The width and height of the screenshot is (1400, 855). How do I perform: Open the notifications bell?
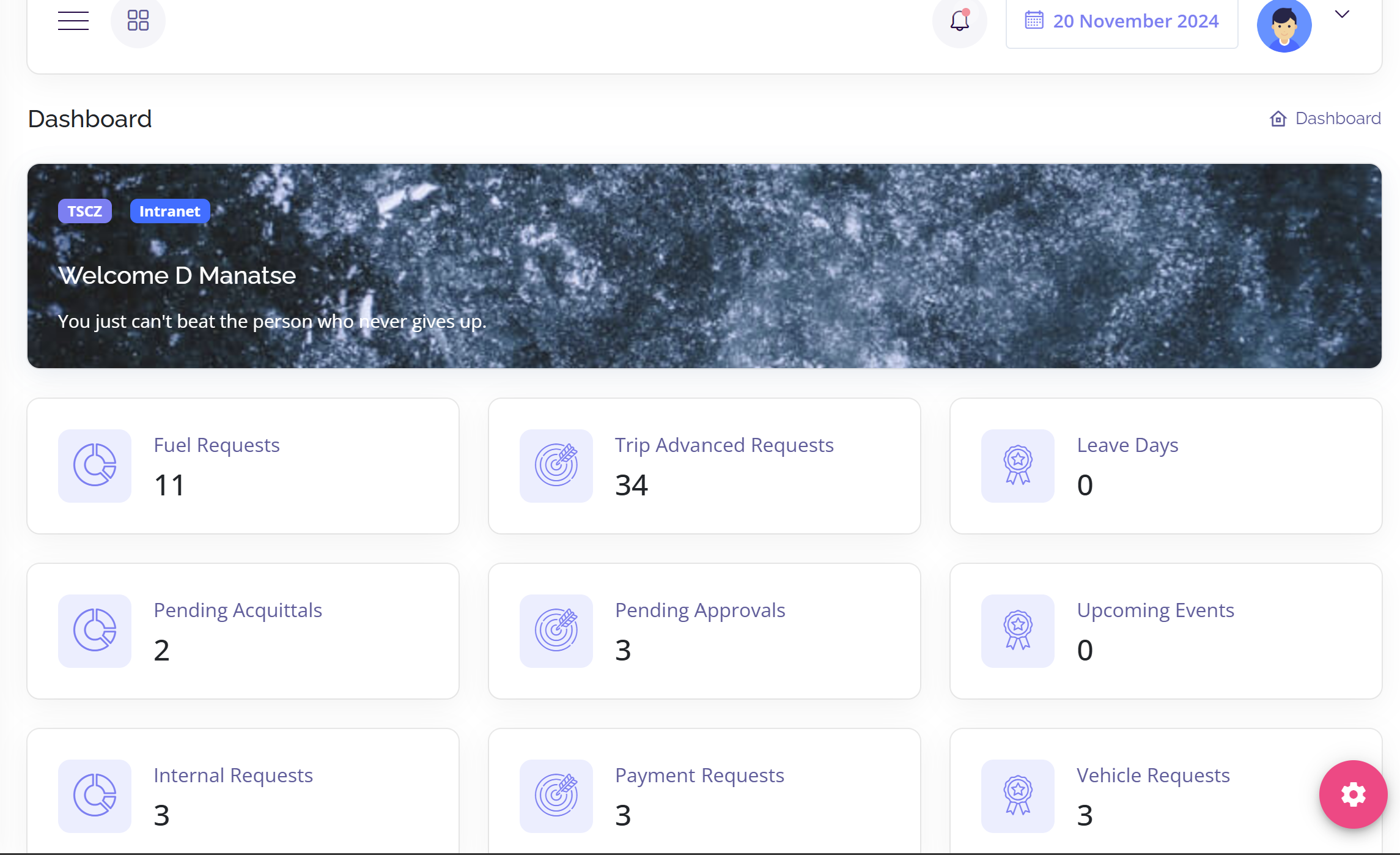959,21
